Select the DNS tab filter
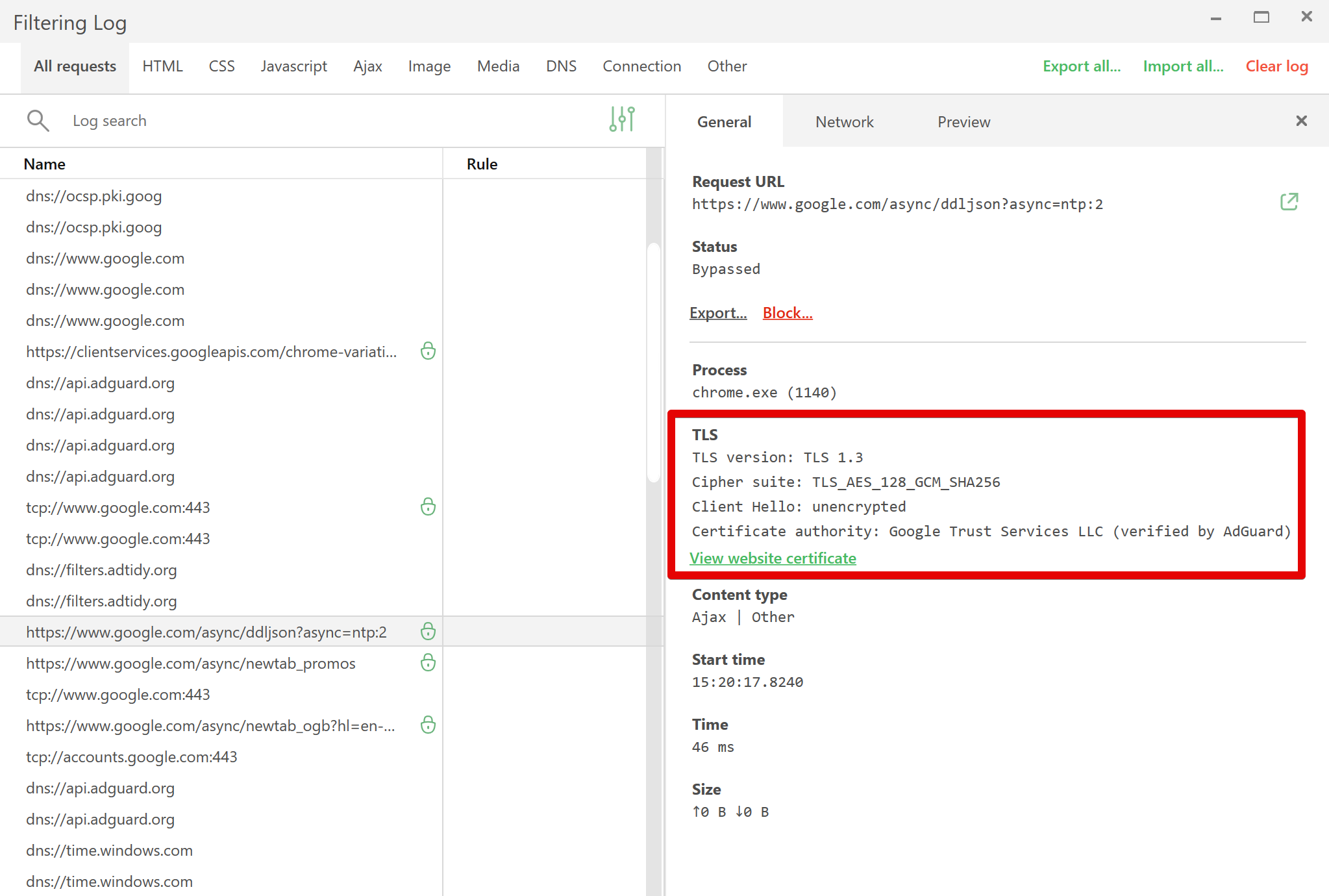1329x896 pixels. (561, 66)
